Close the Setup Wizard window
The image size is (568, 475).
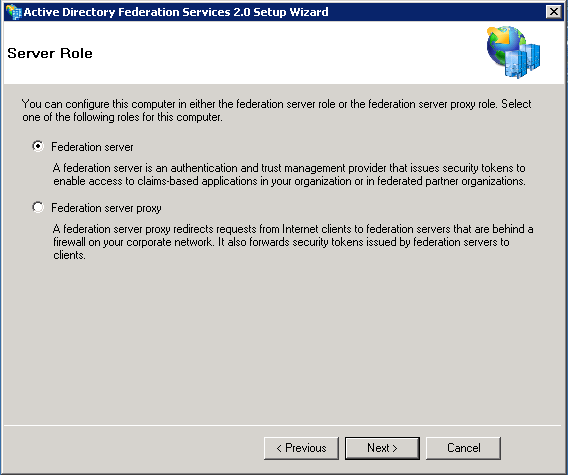(x=554, y=12)
